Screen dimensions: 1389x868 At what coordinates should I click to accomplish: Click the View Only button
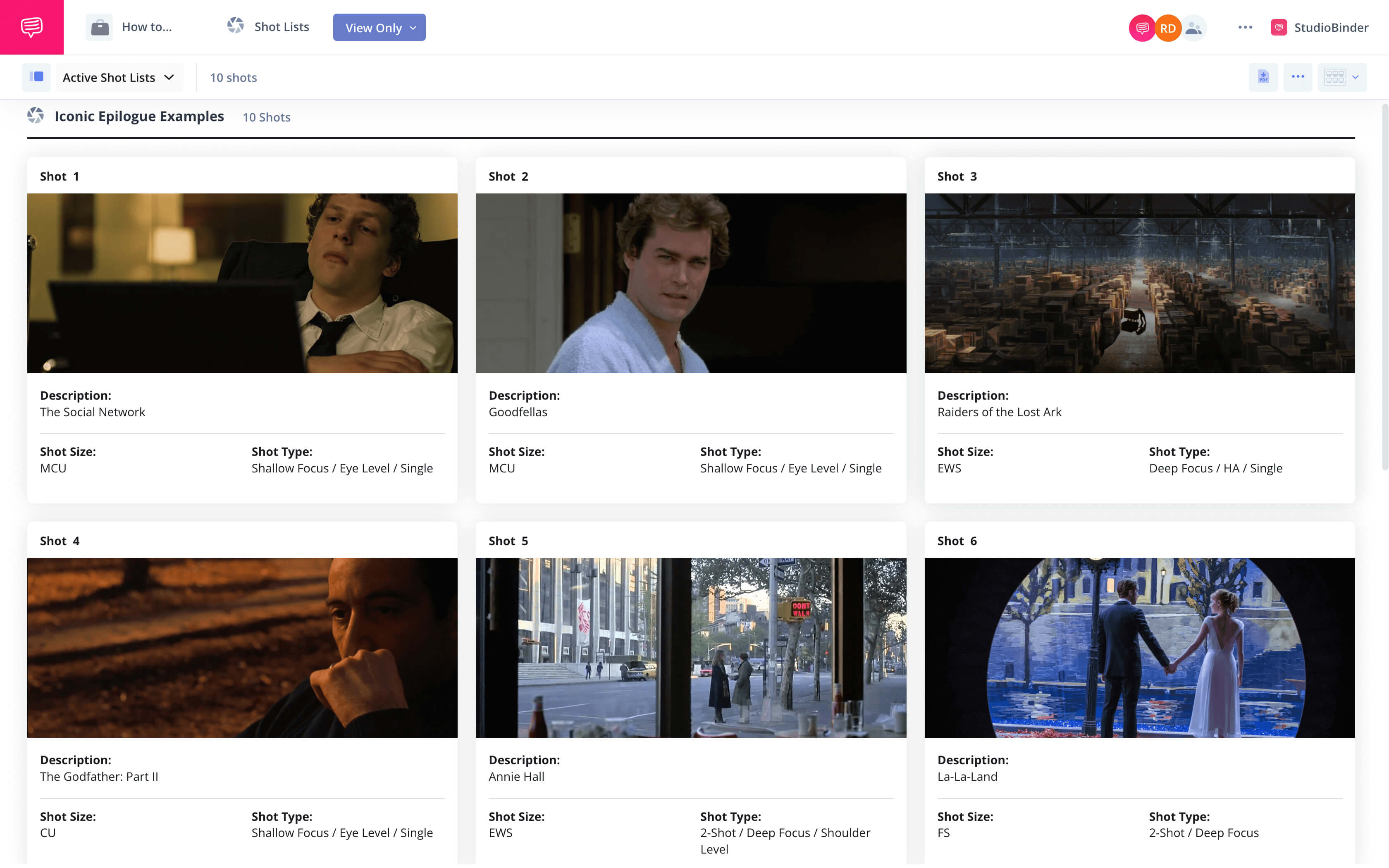(379, 27)
